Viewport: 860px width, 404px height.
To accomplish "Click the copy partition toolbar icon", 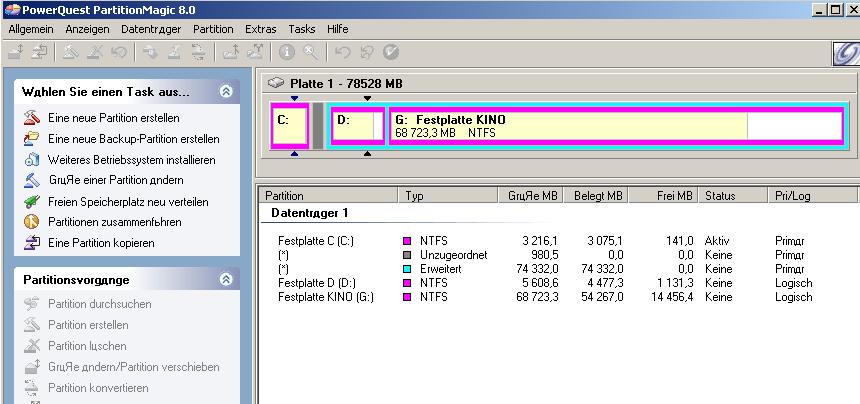I will (x=38, y=52).
